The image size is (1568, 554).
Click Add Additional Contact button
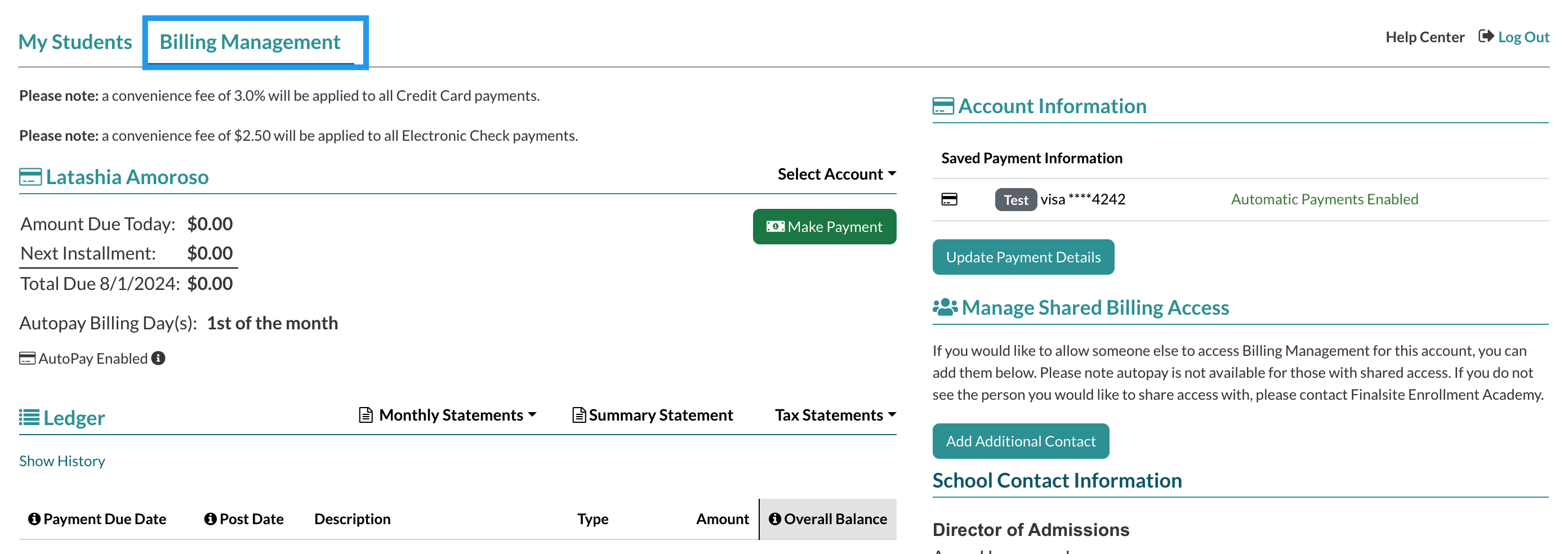coord(1020,441)
